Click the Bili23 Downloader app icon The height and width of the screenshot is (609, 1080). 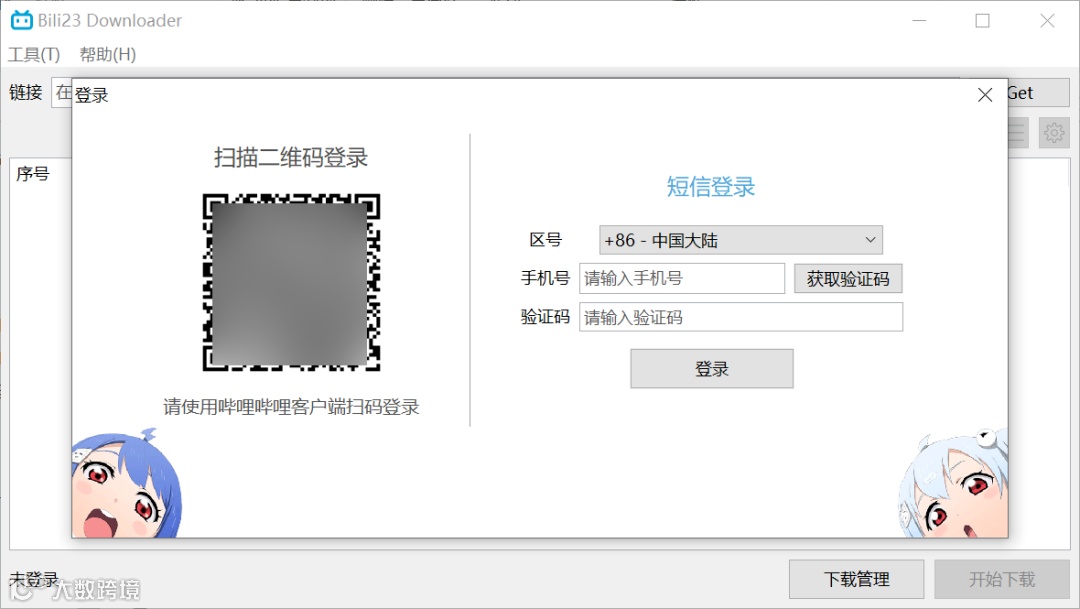(21, 20)
